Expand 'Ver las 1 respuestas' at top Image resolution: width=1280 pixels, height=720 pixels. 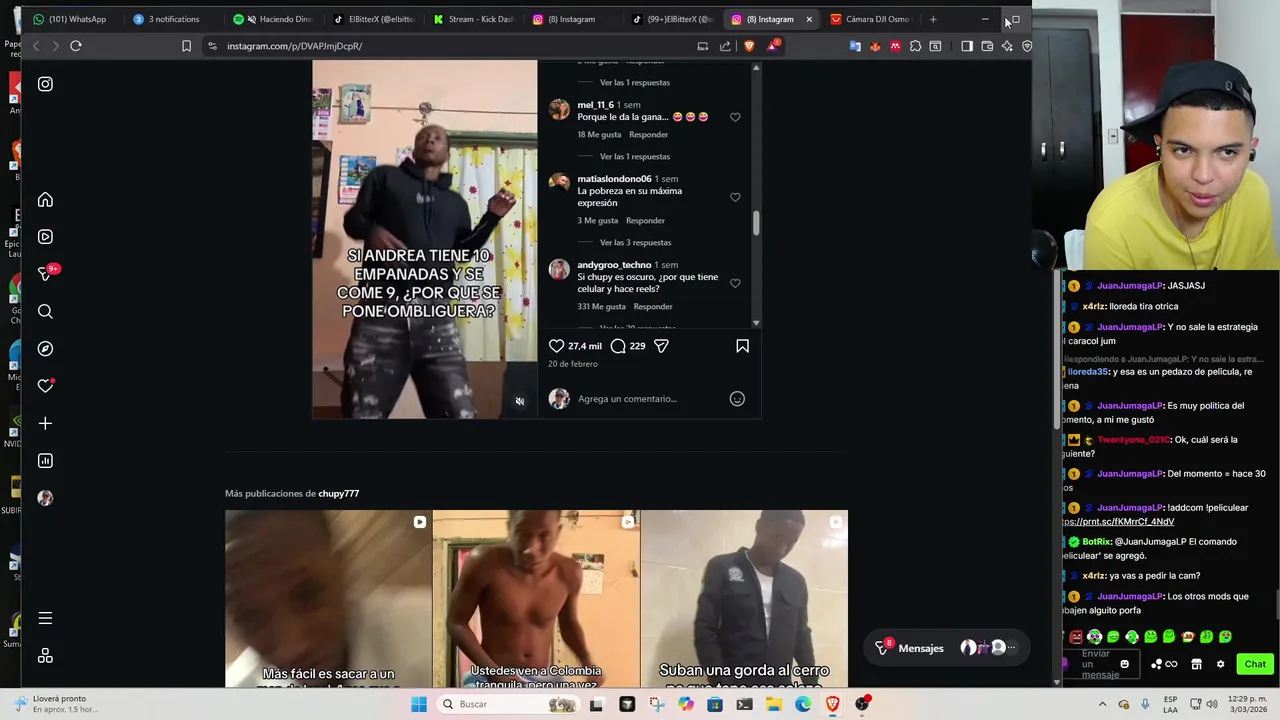click(x=635, y=83)
